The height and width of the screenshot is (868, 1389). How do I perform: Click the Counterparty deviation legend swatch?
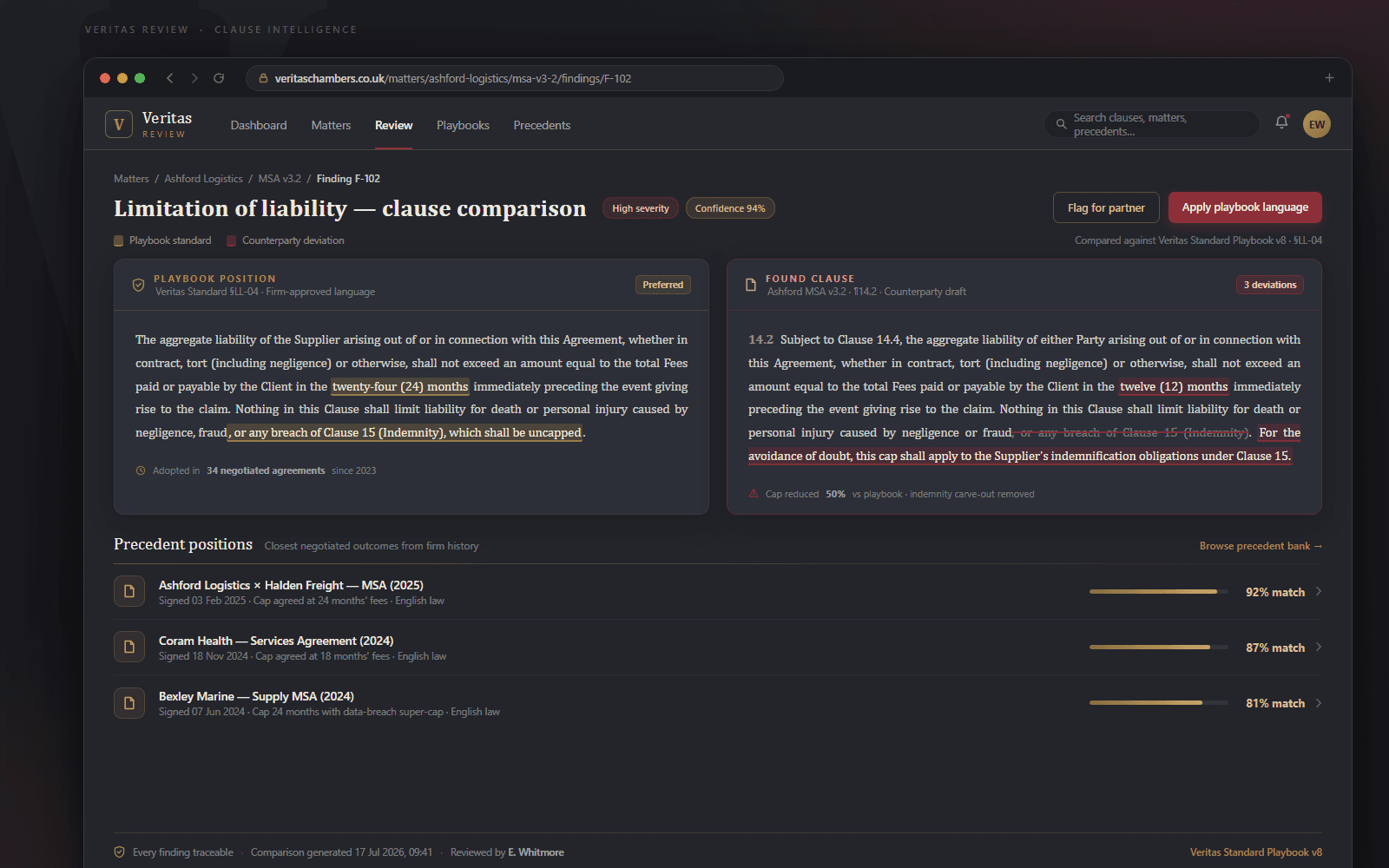[231, 240]
